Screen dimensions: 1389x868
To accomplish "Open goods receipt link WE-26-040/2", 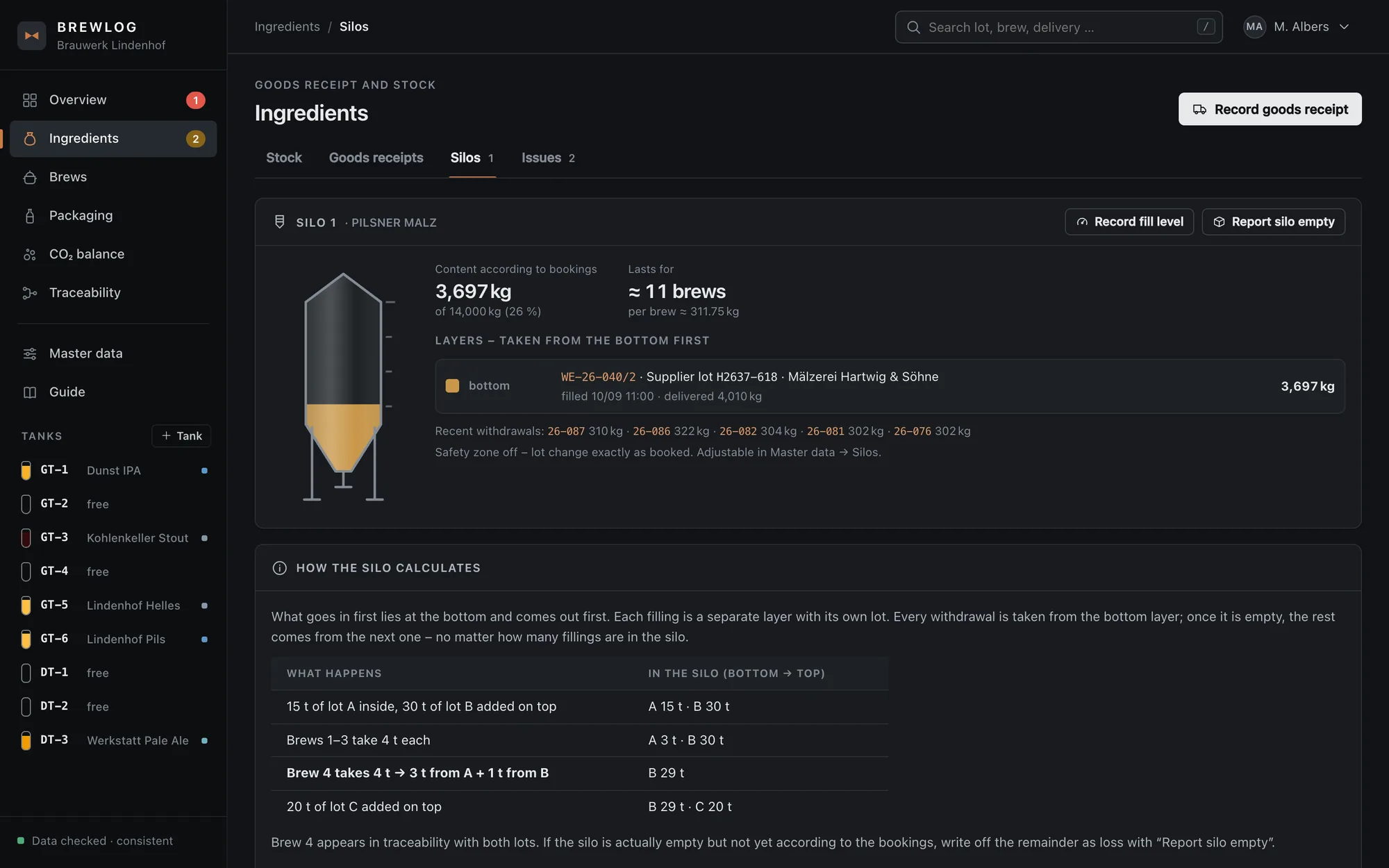I will tap(598, 376).
